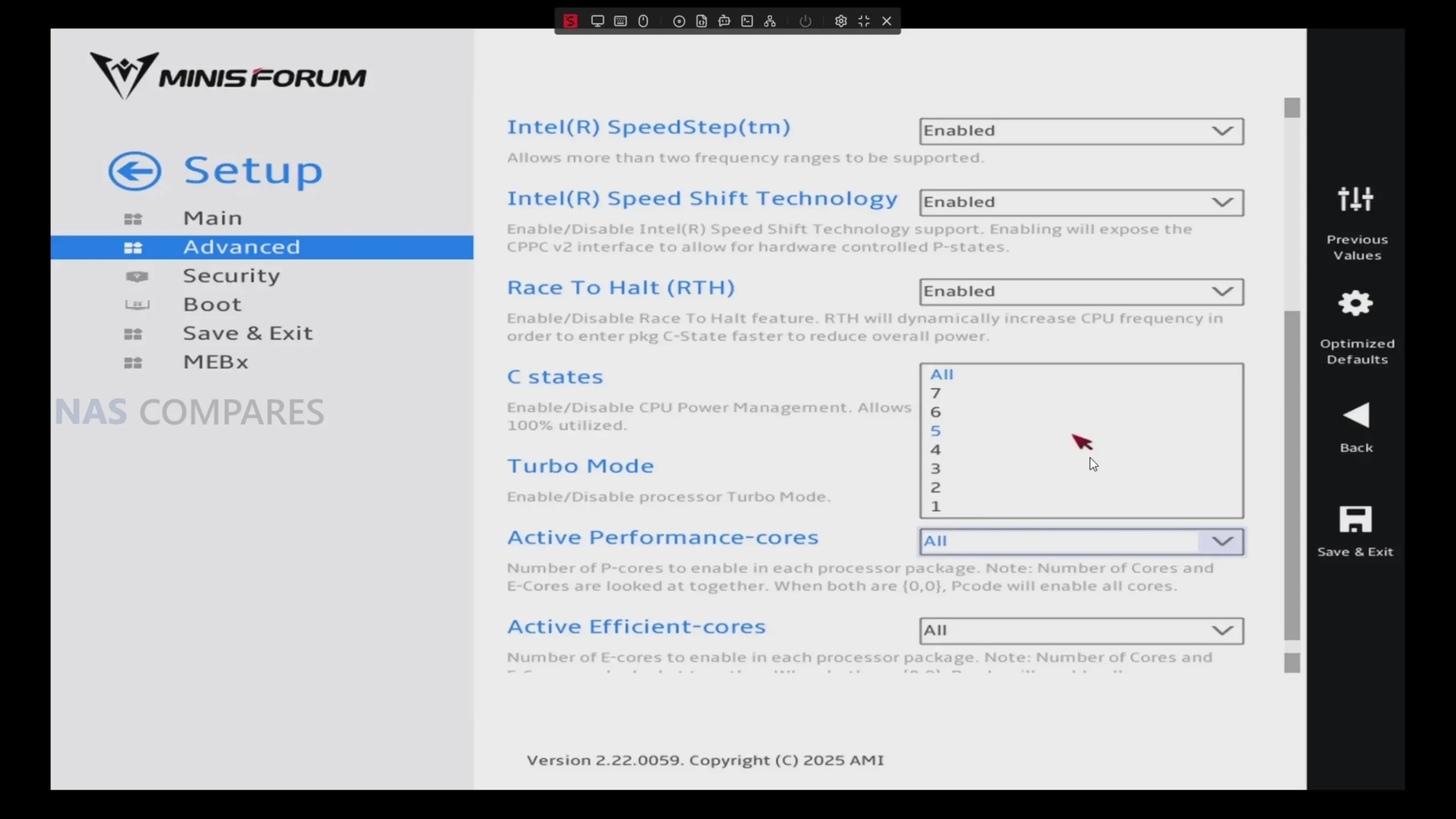Click the Save & Exit floppy icon
This screenshot has height=819, width=1456.
point(1355,520)
